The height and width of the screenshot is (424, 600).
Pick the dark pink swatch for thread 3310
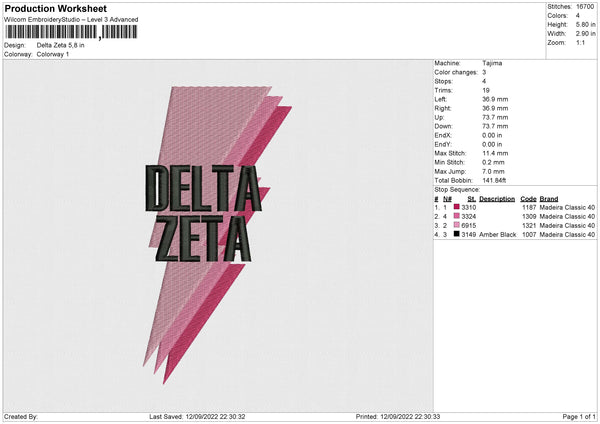pos(456,207)
